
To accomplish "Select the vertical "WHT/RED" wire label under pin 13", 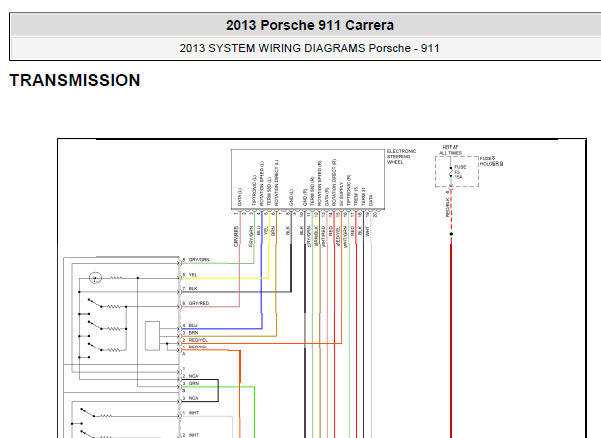I will (324, 236).
